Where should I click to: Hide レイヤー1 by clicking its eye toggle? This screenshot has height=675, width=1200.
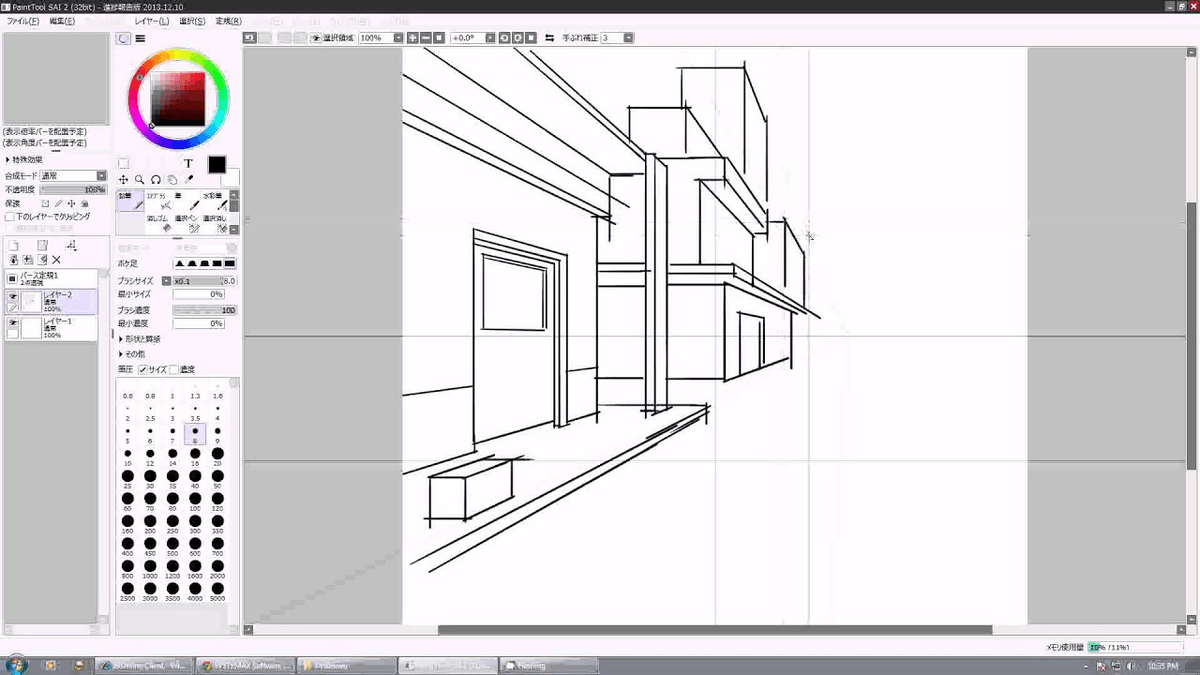[13, 321]
